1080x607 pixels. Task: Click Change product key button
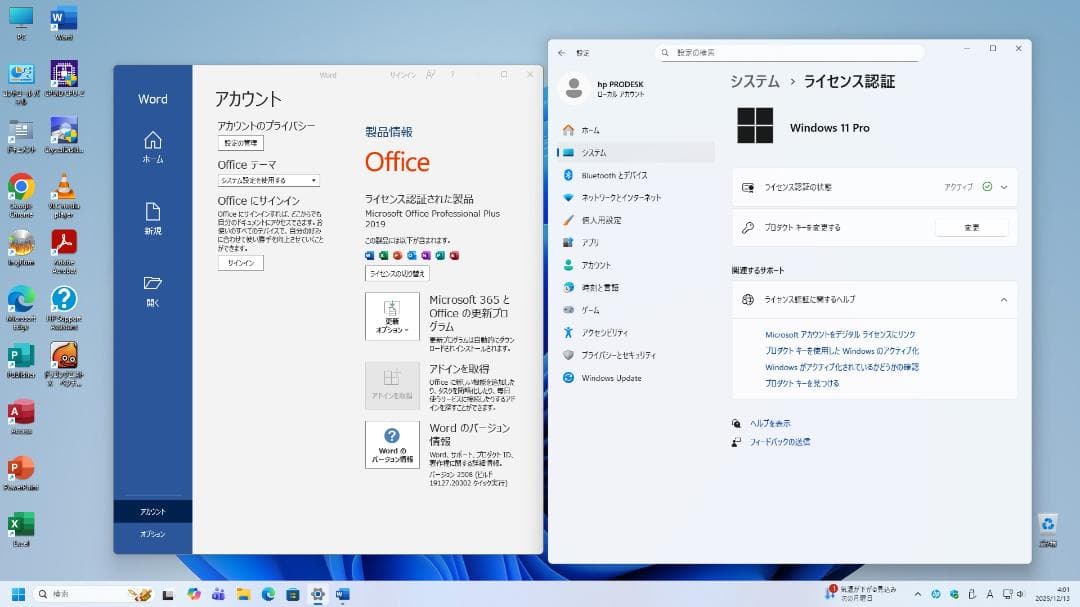(x=971, y=227)
